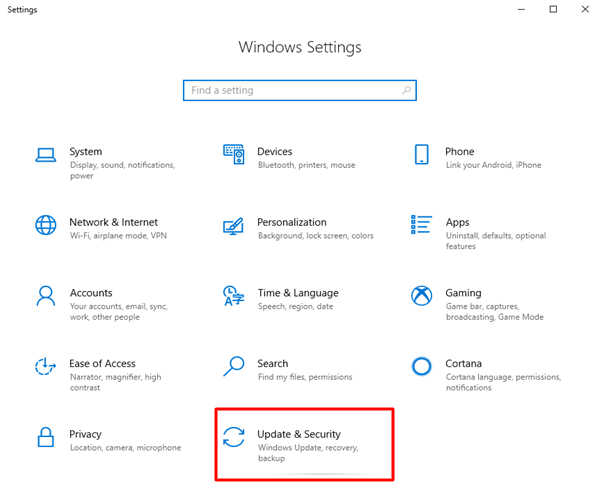This screenshot has width=600, height=503.
Task: Open the Update & Security sync icon
Action: [x=233, y=437]
